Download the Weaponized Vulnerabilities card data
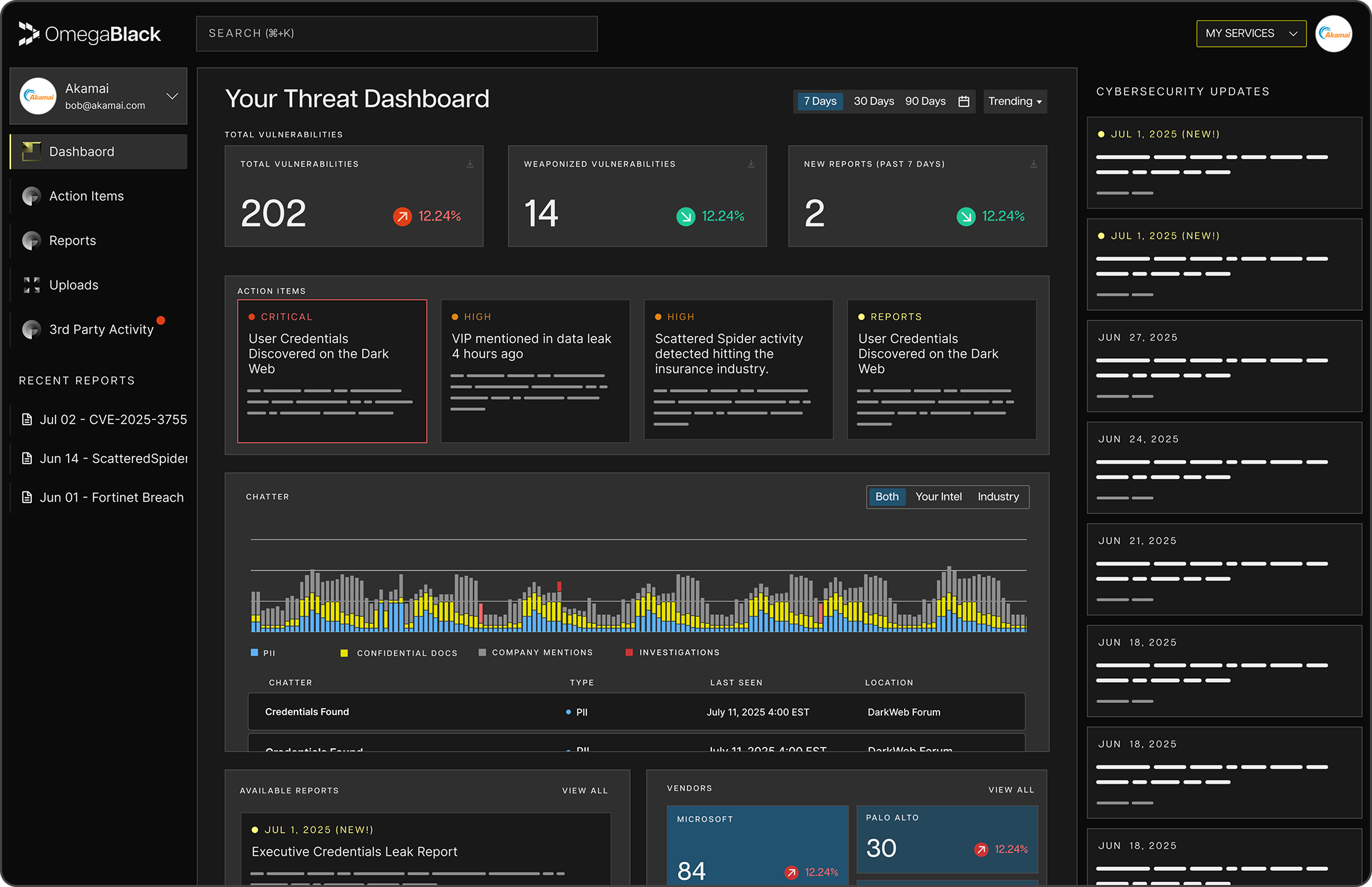The image size is (1372, 887). click(751, 164)
